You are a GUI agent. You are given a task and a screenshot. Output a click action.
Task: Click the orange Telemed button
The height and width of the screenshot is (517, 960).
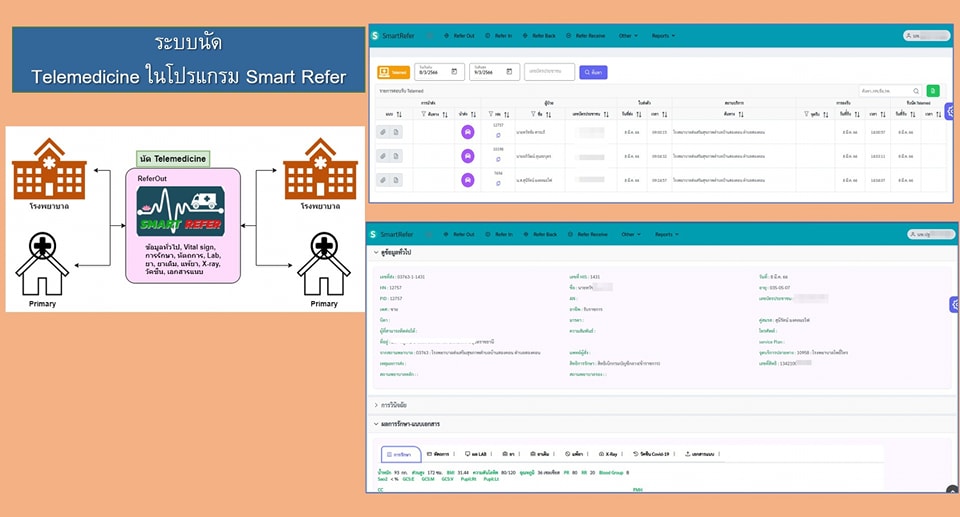[393, 72]
